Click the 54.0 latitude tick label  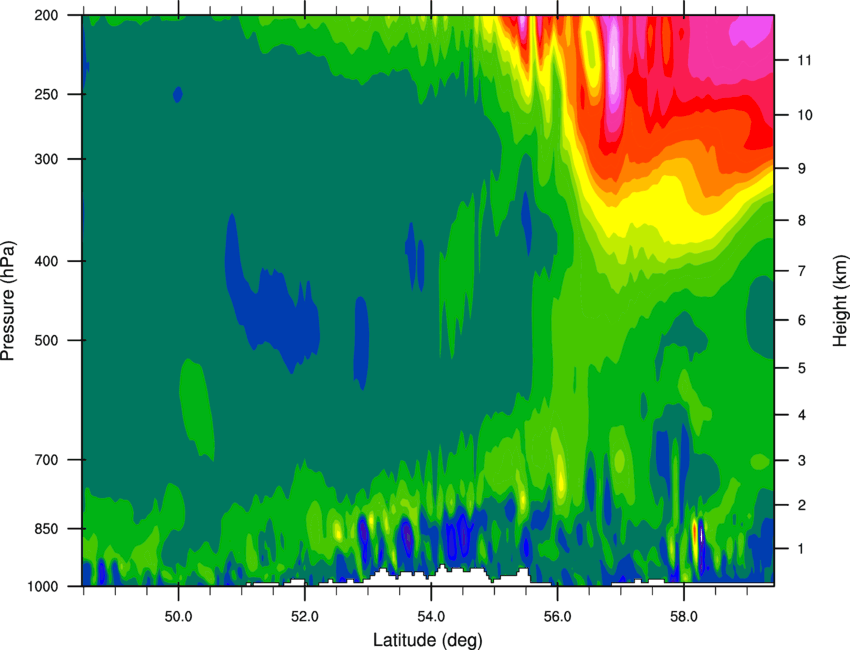tap(431, 617)
